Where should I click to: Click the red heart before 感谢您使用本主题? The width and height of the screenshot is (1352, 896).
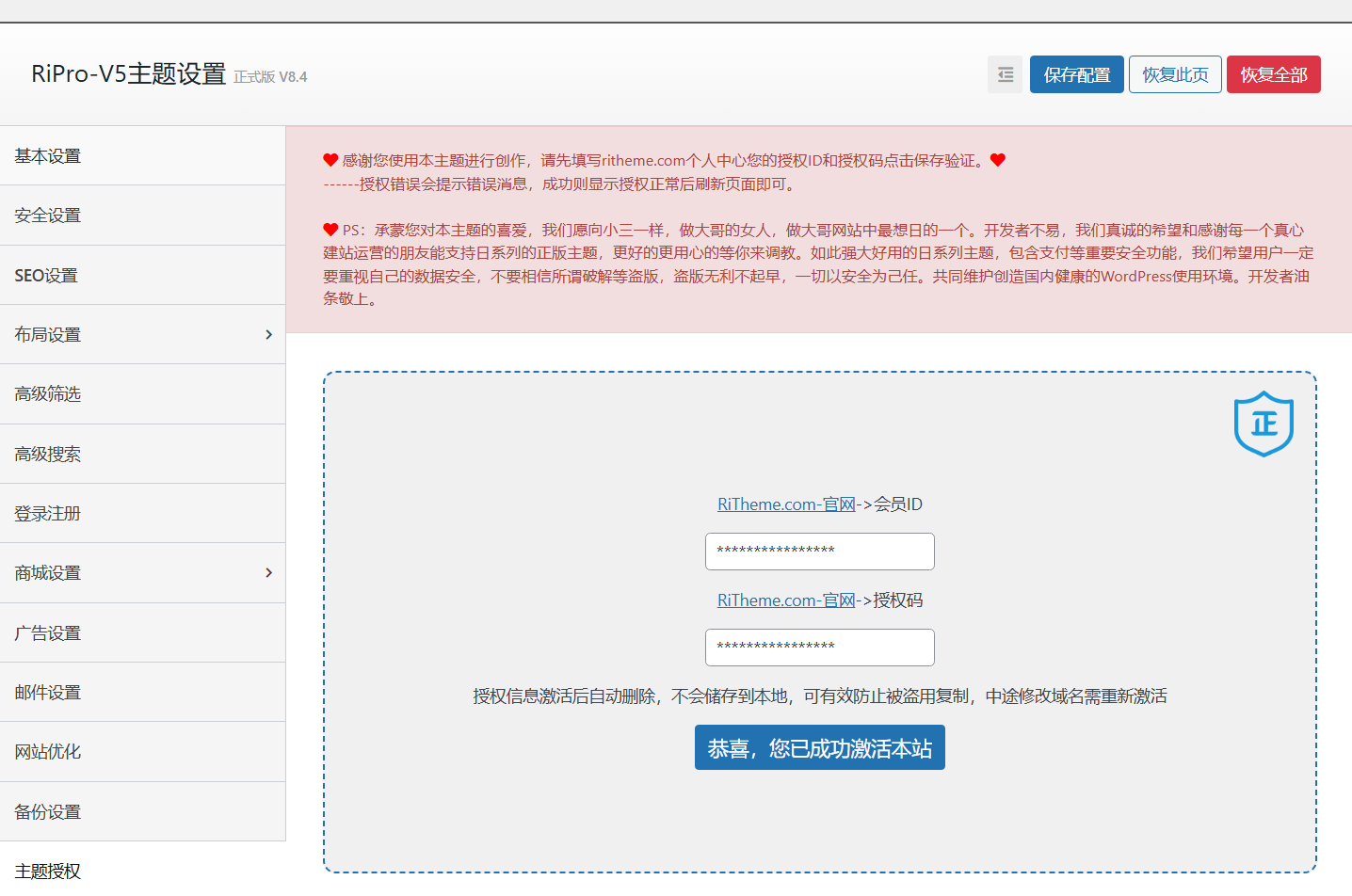pos(330,160)
